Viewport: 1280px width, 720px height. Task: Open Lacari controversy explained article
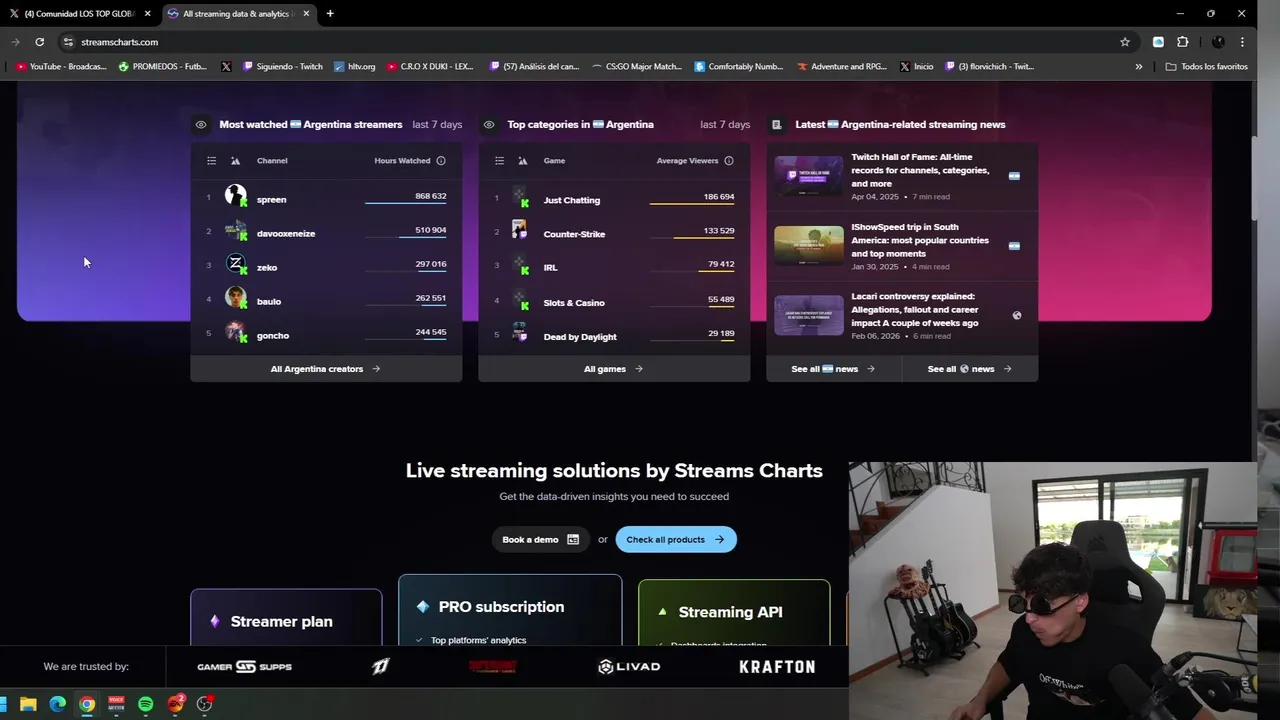pos(915,310)
